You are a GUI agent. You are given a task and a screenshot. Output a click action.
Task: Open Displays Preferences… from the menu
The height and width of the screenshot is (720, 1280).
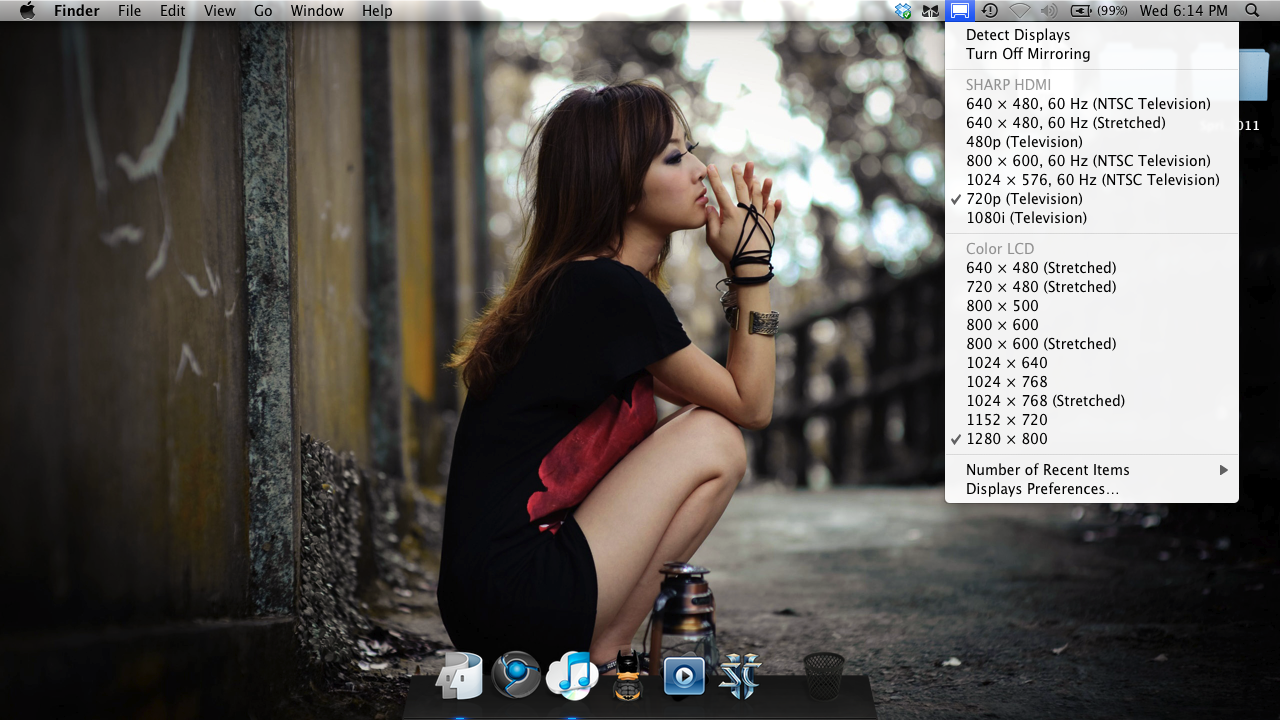(1092, 489)
